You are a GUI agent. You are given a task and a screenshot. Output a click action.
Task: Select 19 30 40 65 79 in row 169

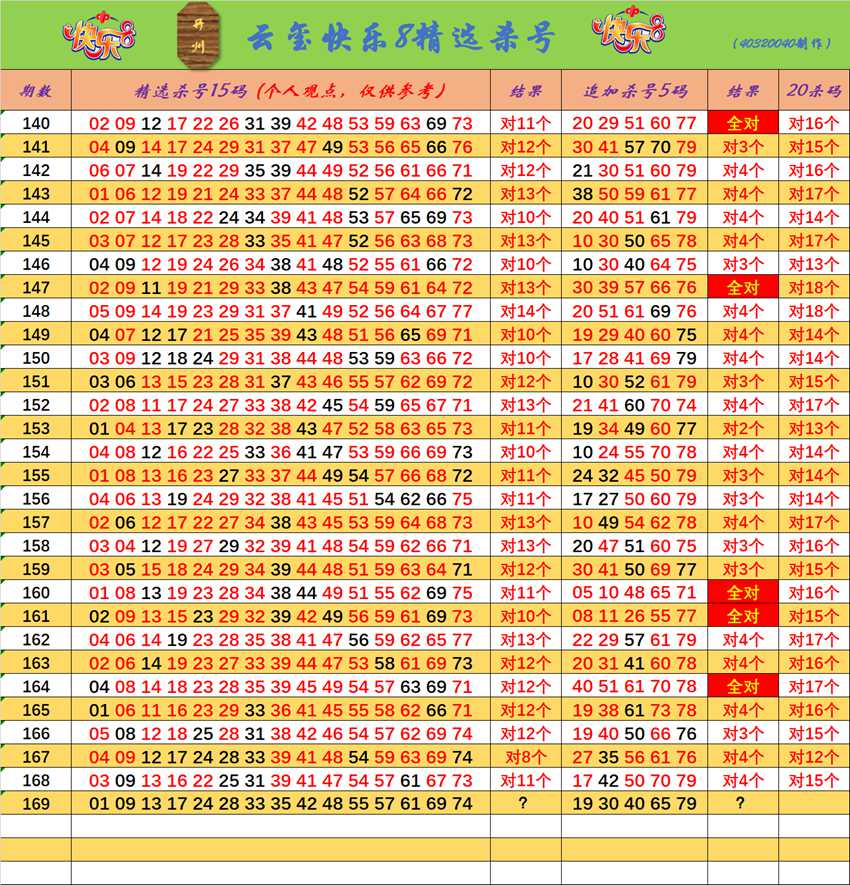point(634,804)
